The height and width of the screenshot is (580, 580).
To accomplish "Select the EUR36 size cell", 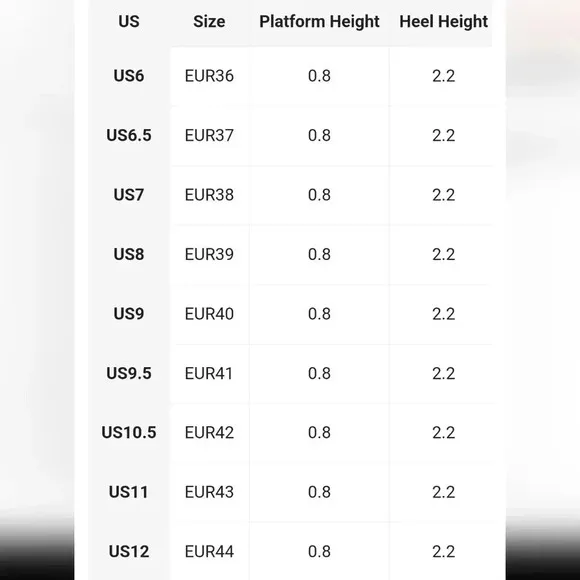I will (x=209, y=76).
